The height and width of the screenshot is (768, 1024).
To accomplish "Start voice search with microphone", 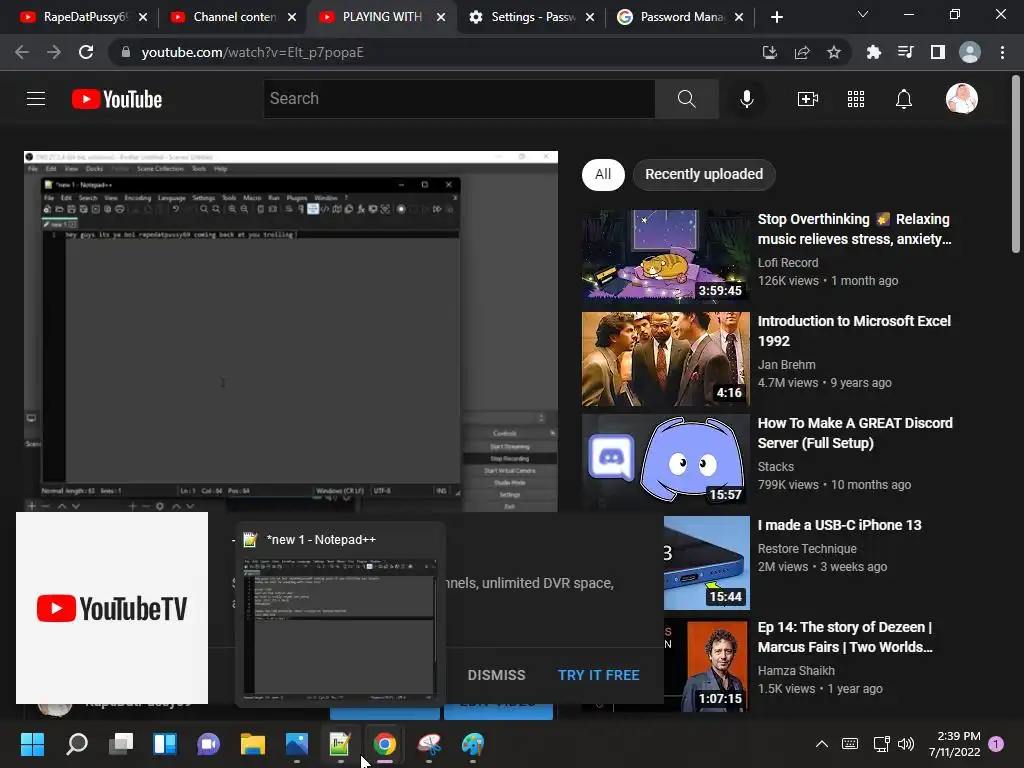I will (x=747, y=99).
